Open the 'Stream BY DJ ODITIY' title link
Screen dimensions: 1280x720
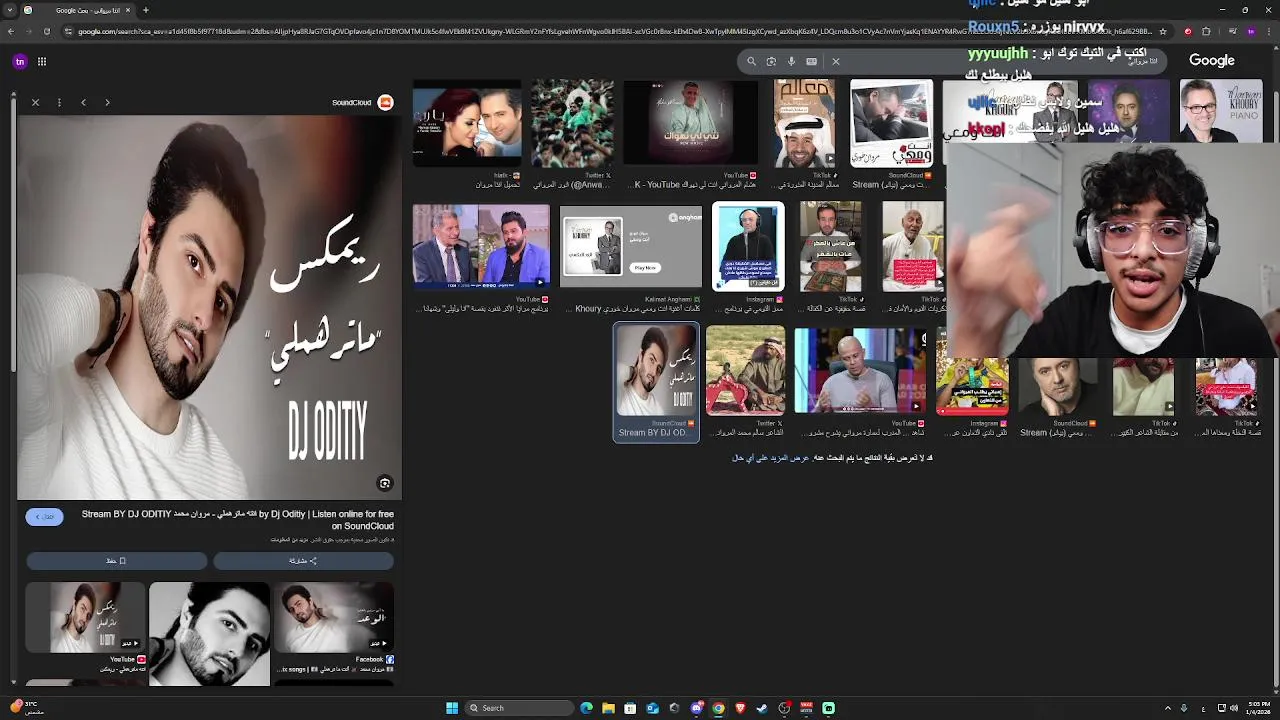point(238,520)
